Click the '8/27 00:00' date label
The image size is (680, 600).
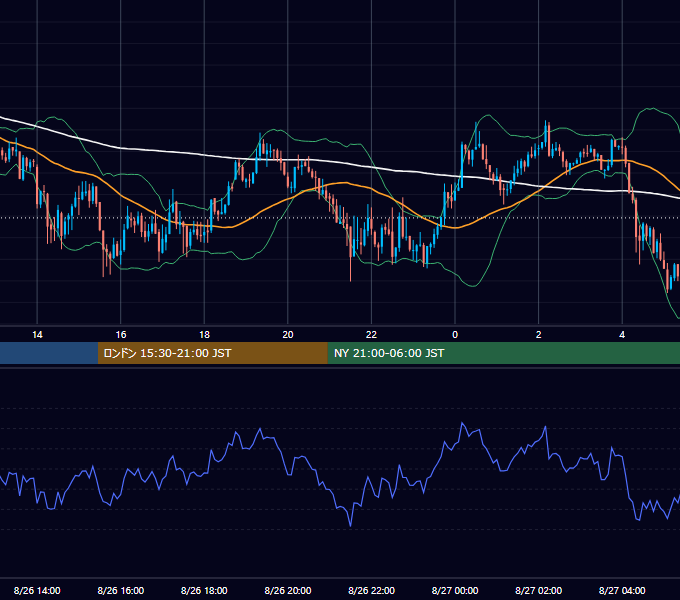pos(455,590)
